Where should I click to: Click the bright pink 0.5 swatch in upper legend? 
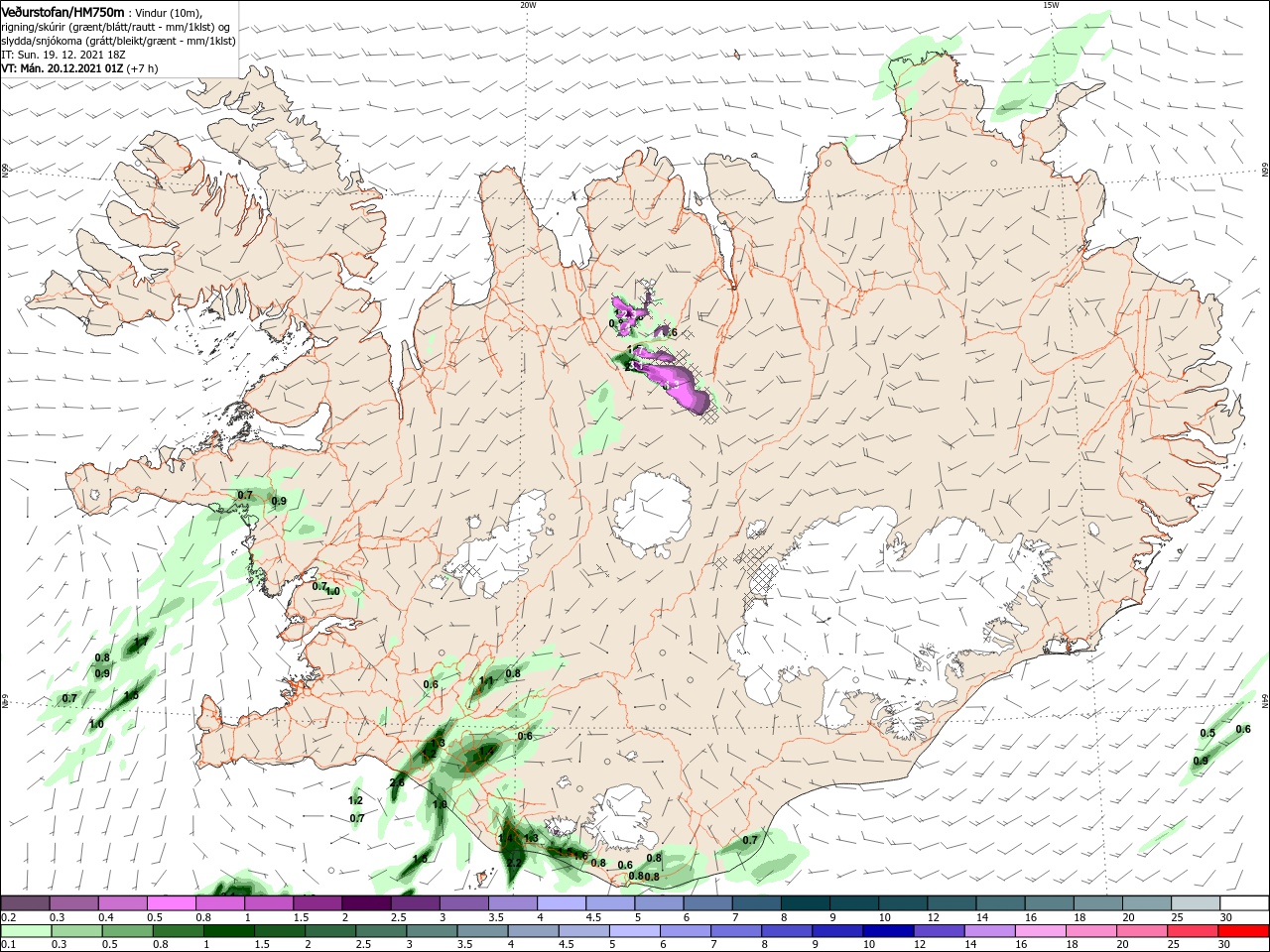pyautogui.click(x=171, y=903)
